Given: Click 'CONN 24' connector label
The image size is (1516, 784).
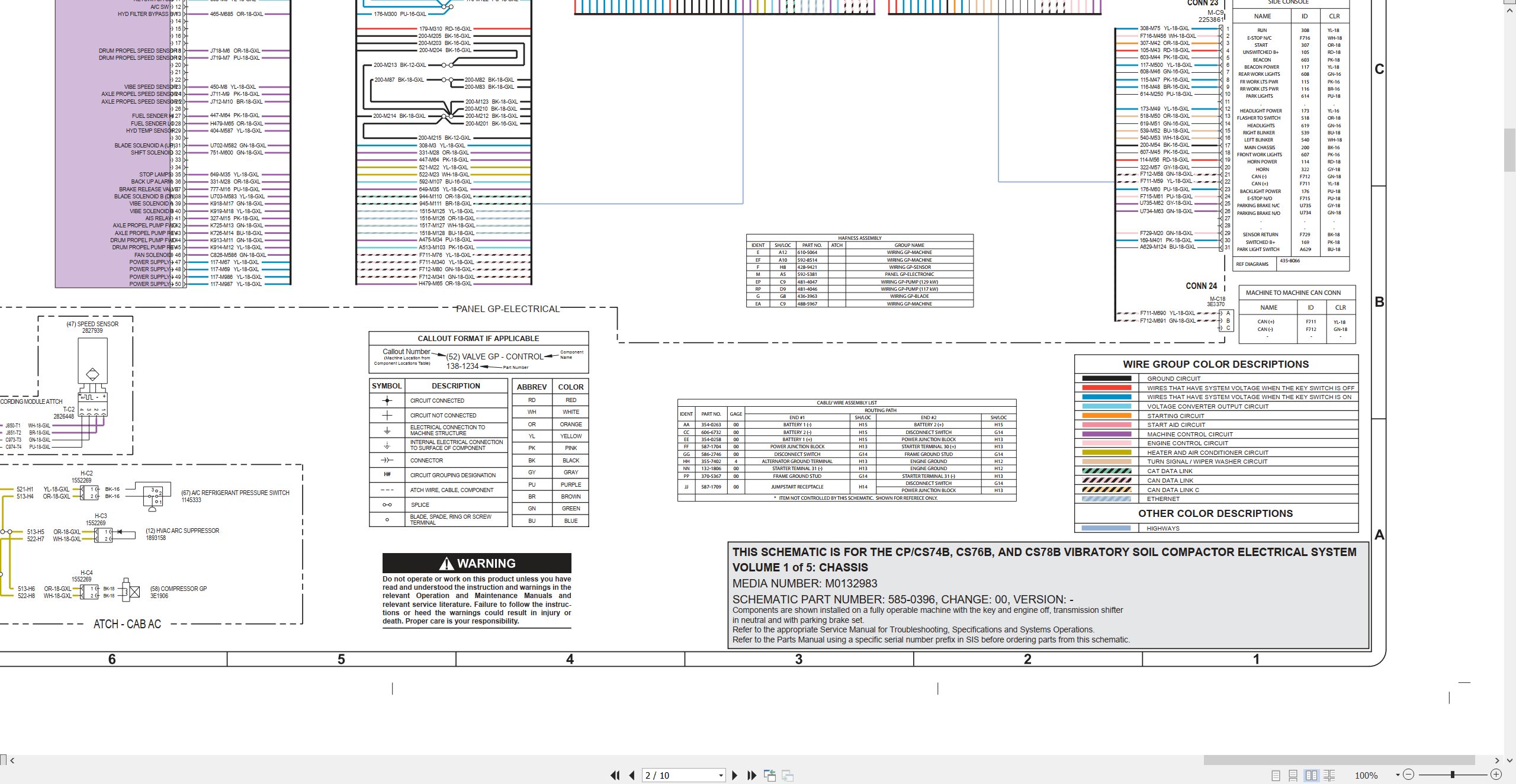Looking at the screenshot, I should coord(1201,286).
